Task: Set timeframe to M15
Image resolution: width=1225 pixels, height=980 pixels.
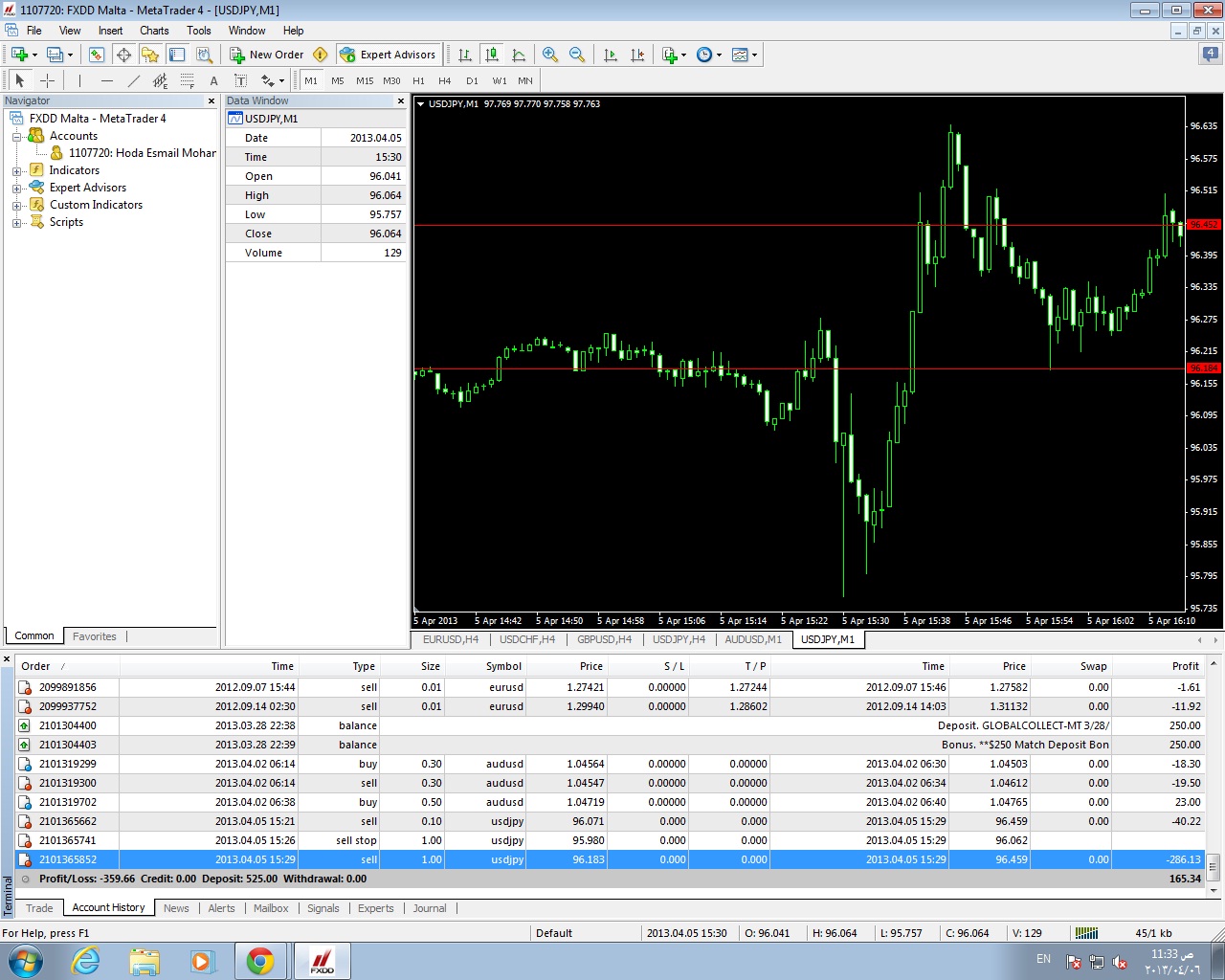Action: click(x=365, y=80)
